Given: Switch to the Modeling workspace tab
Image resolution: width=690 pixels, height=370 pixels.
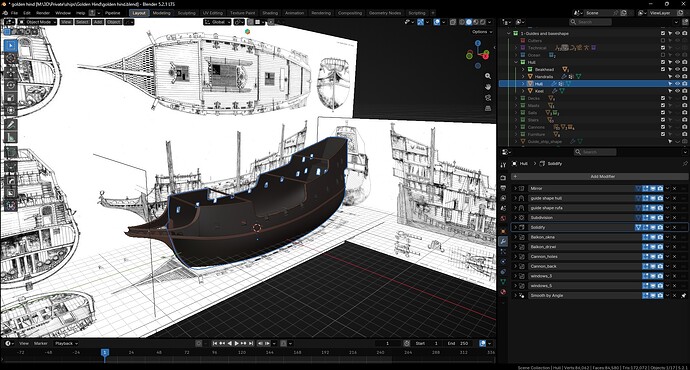Looking at the screenshot, I should tap(161, 13).
